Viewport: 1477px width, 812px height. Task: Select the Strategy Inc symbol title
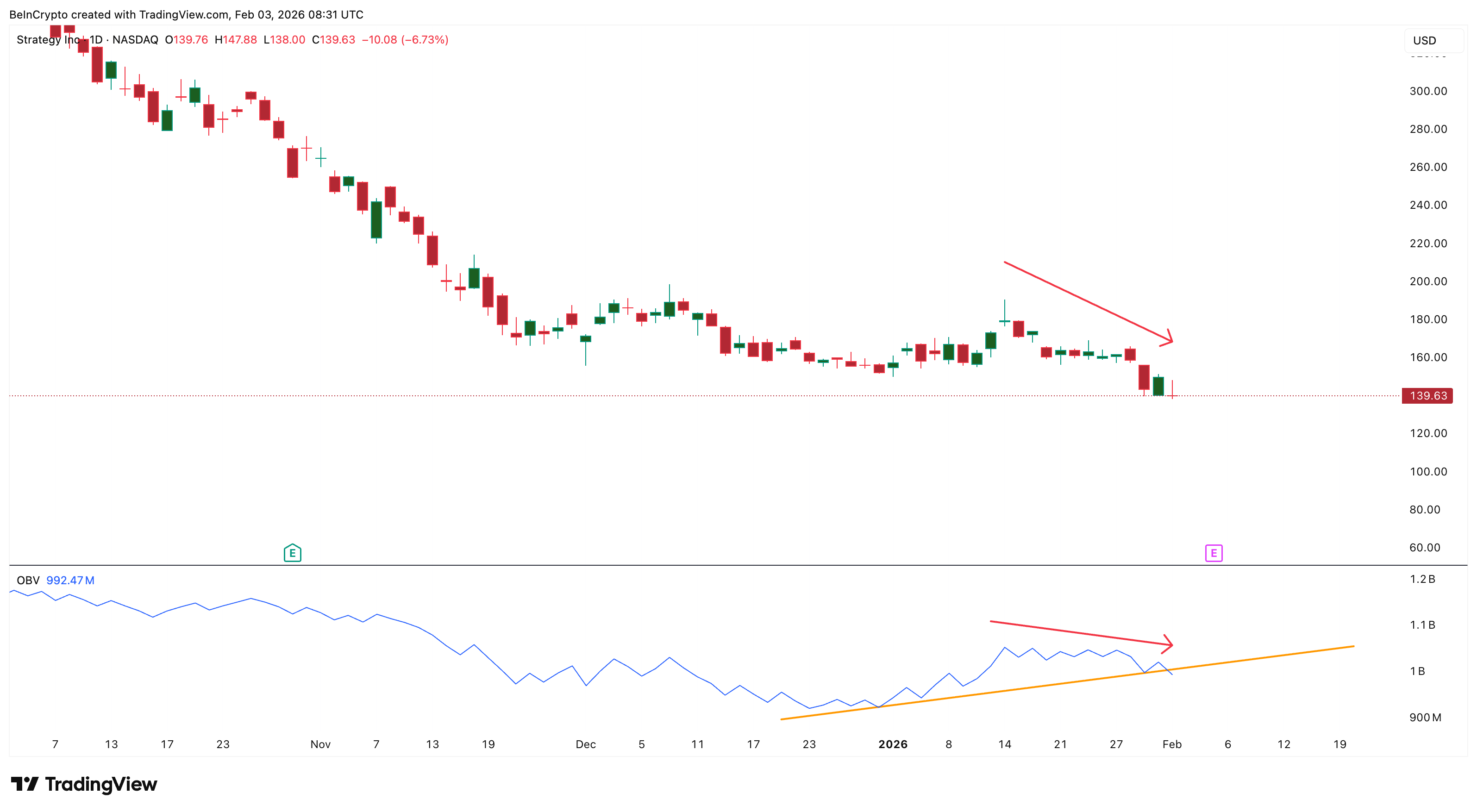(x=49, y=40)
